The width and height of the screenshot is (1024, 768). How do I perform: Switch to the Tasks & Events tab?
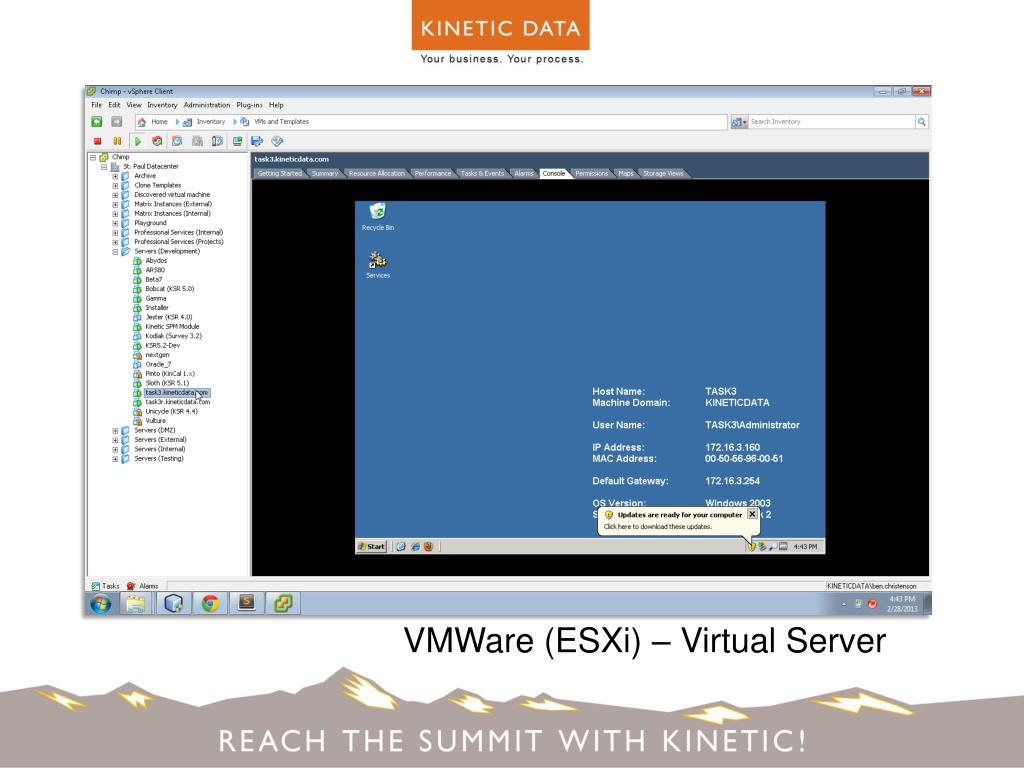[x=482, y=174]
